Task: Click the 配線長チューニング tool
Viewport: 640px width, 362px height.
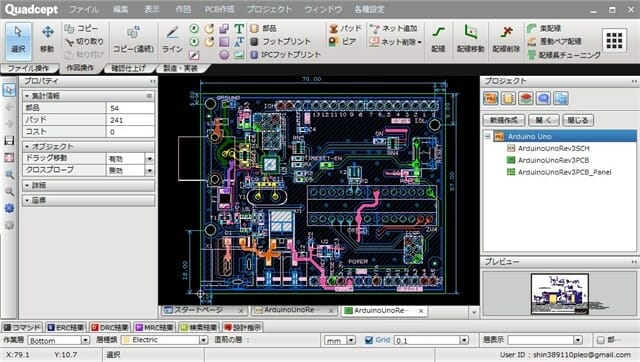Action: tap(564, 55)
